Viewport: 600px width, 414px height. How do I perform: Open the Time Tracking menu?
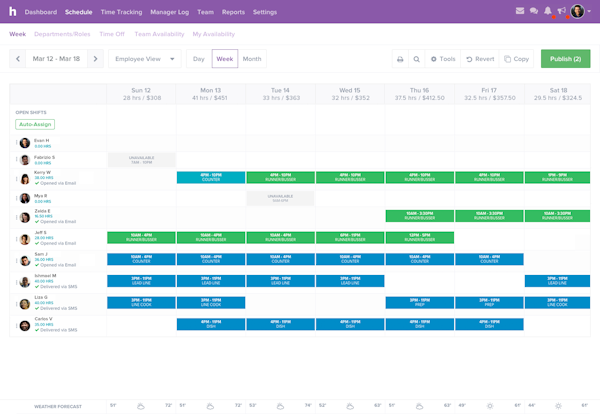[121, 12]
